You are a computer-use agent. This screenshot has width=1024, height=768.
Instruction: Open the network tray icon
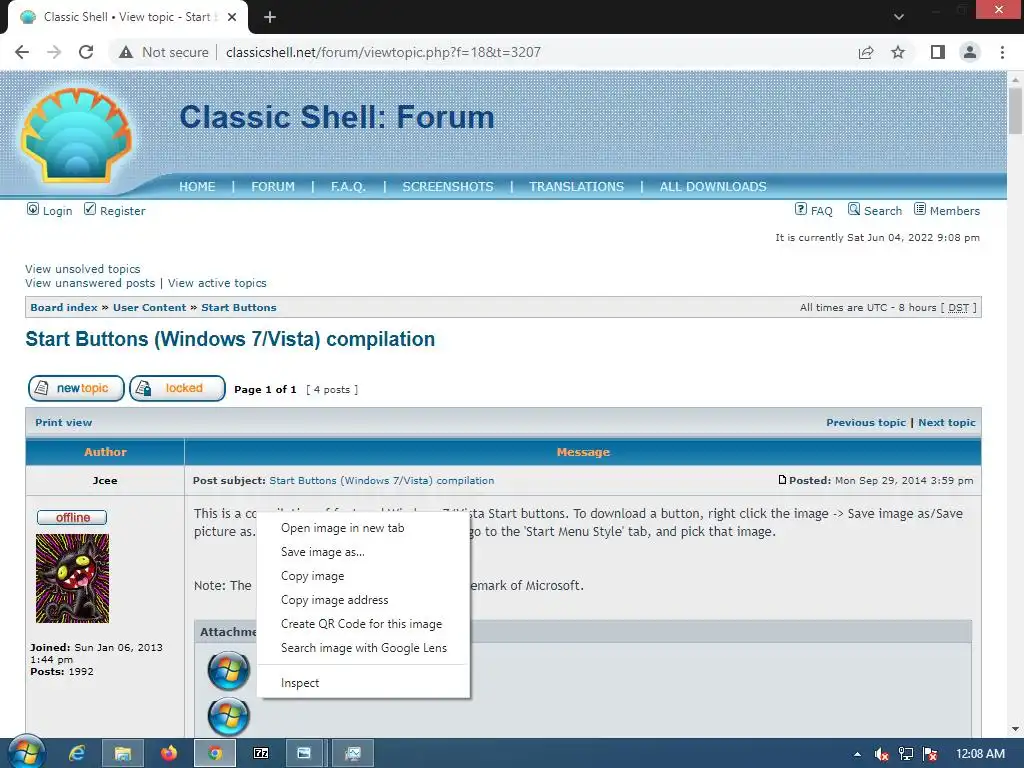(x=906, y=754)
